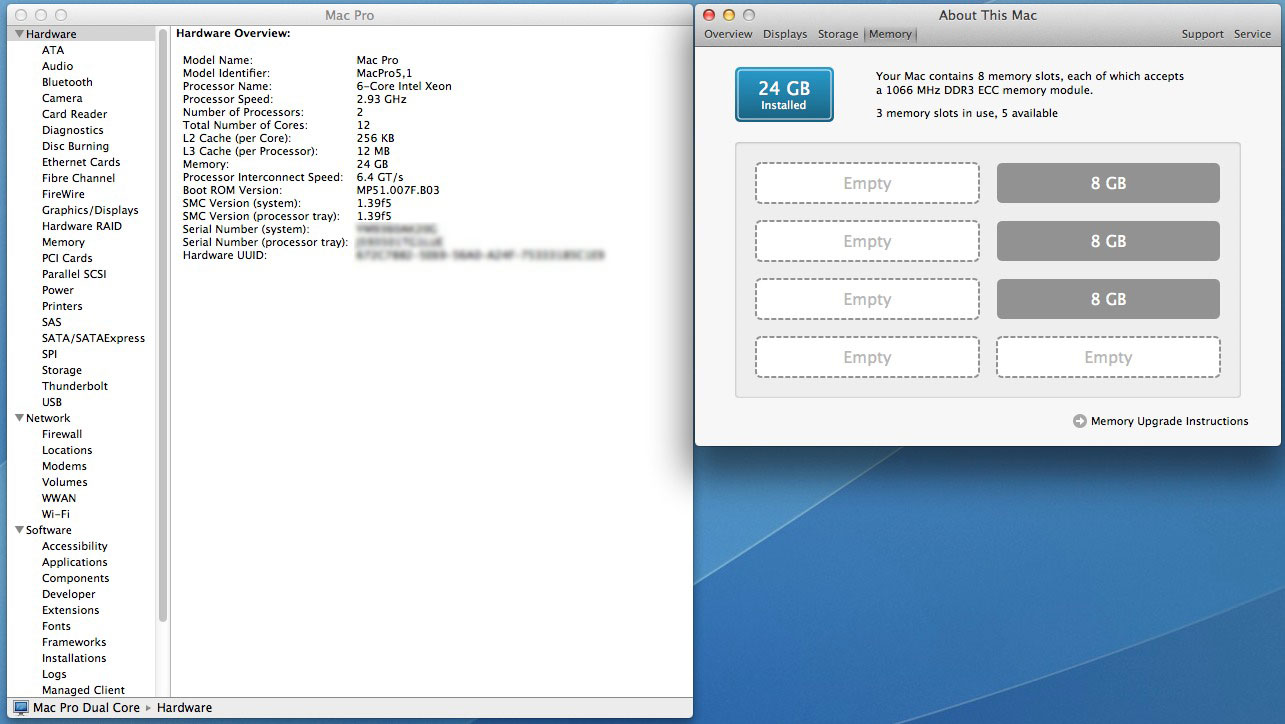Screen dimensions: 1285x724
Task: Select the third 8 GB memory slot
Action: pyautogui.click(x=1108, y=299)
